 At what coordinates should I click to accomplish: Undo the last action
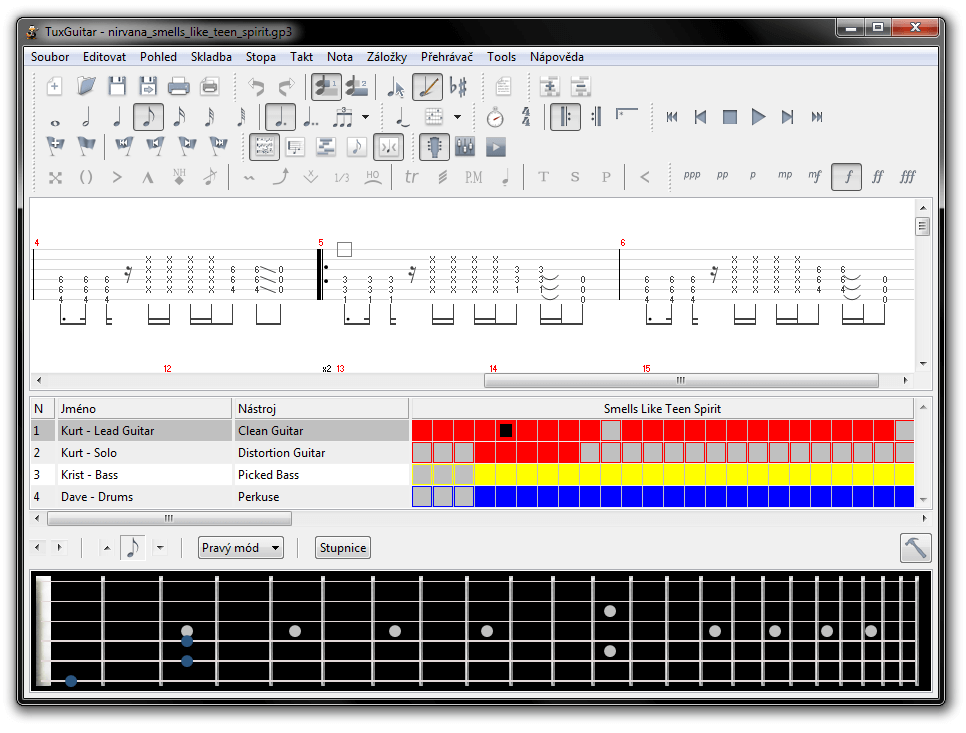[x=256, y=86]
